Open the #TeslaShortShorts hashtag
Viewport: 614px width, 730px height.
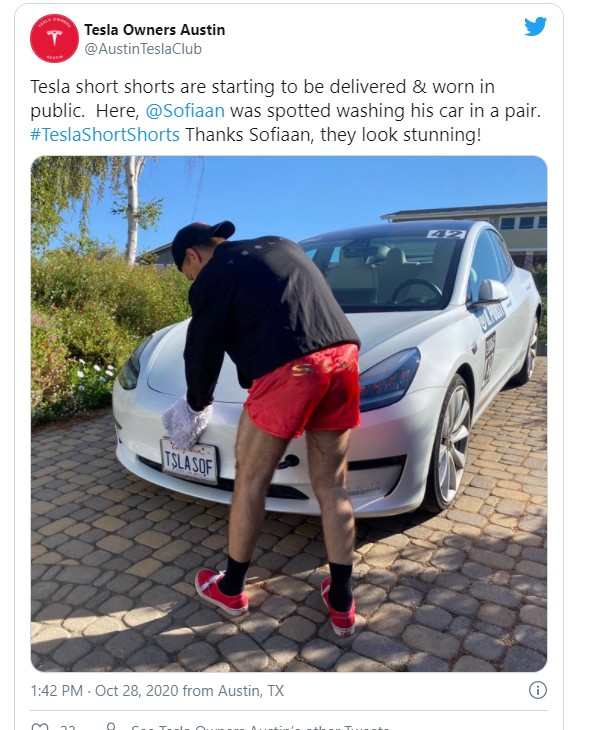[x=105, y=135]
